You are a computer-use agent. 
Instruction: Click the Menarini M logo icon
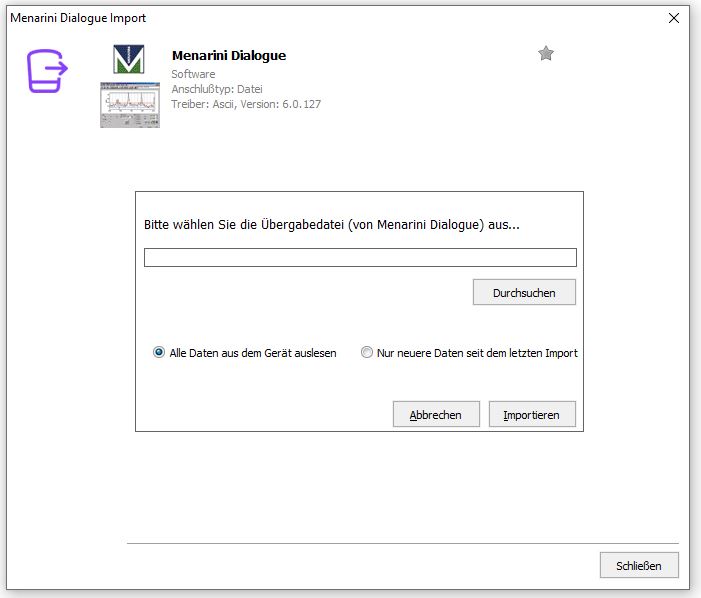129,59
